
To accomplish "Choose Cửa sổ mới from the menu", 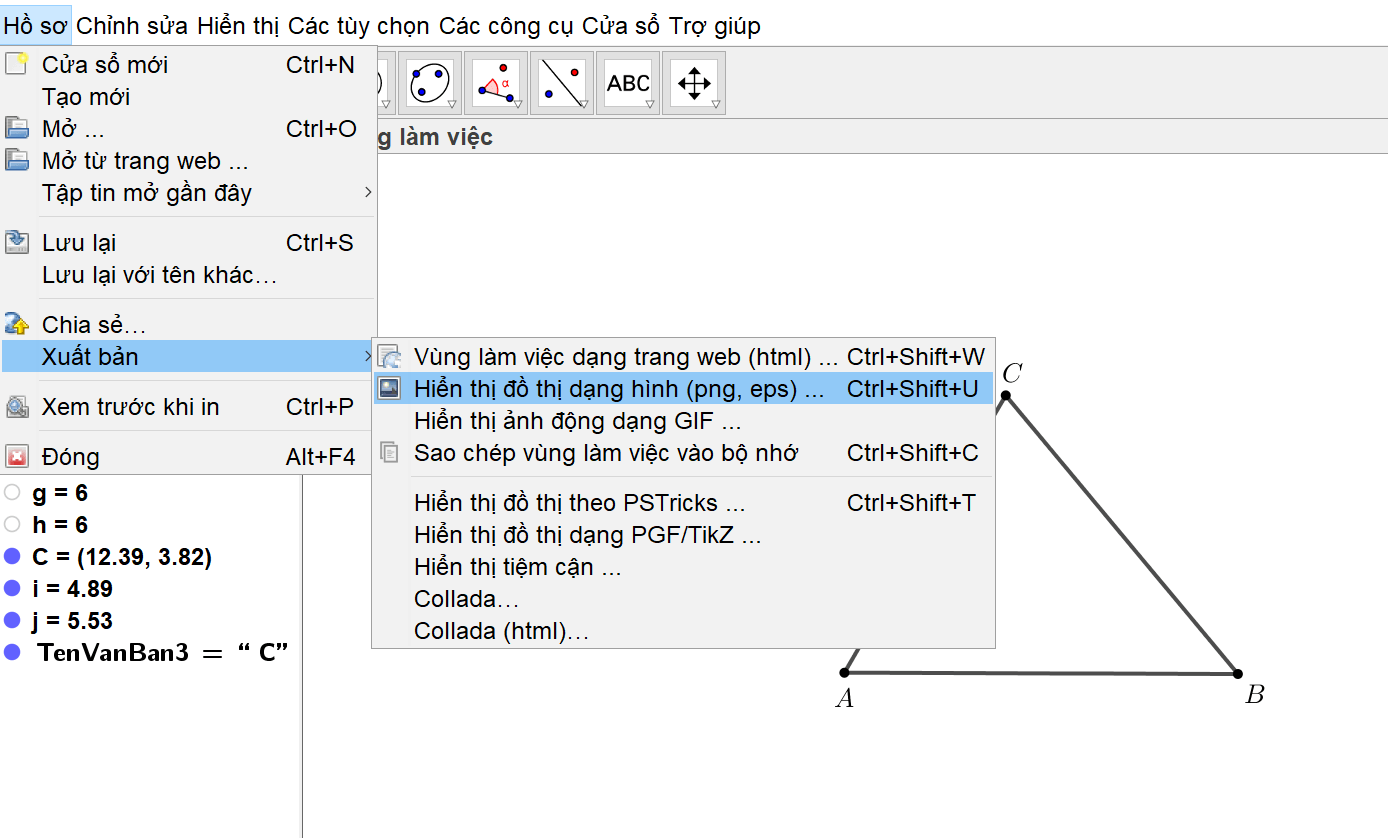I will point(189,65).
